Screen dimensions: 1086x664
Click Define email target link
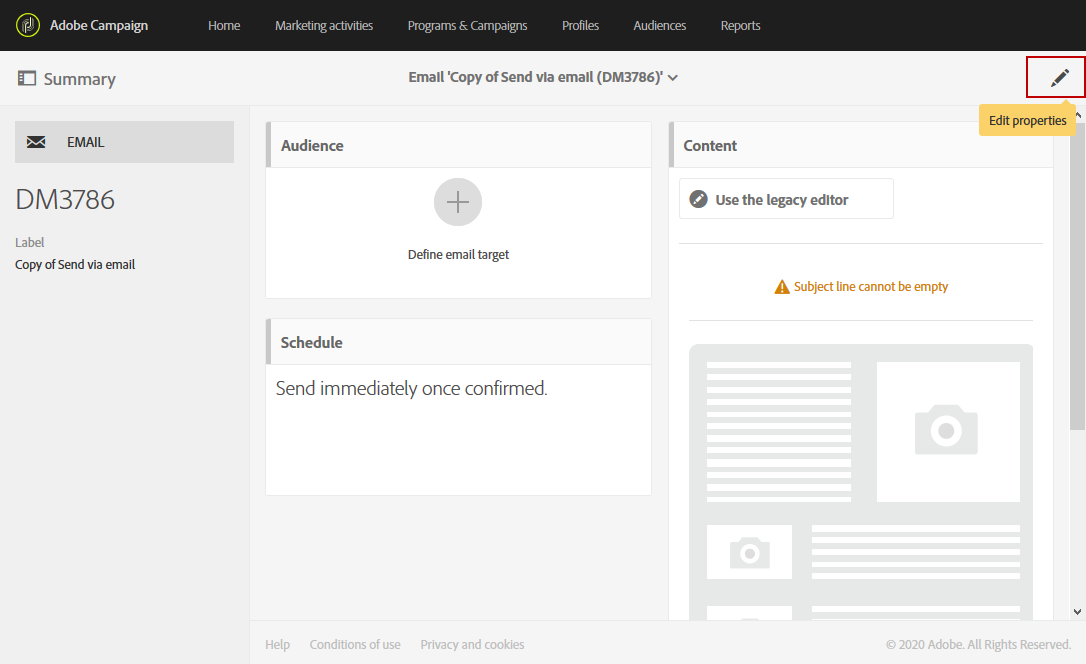(x=458, y=255)
